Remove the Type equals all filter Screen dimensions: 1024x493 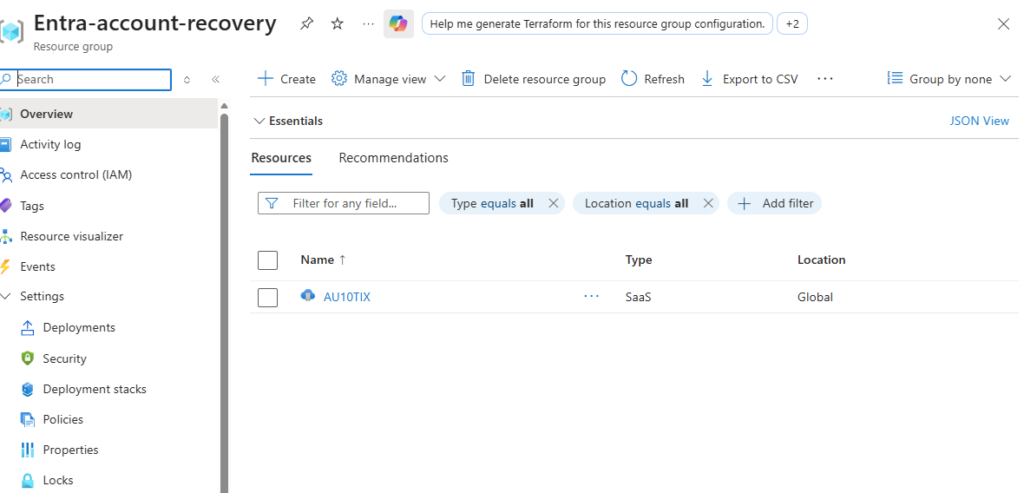[553, 203]
